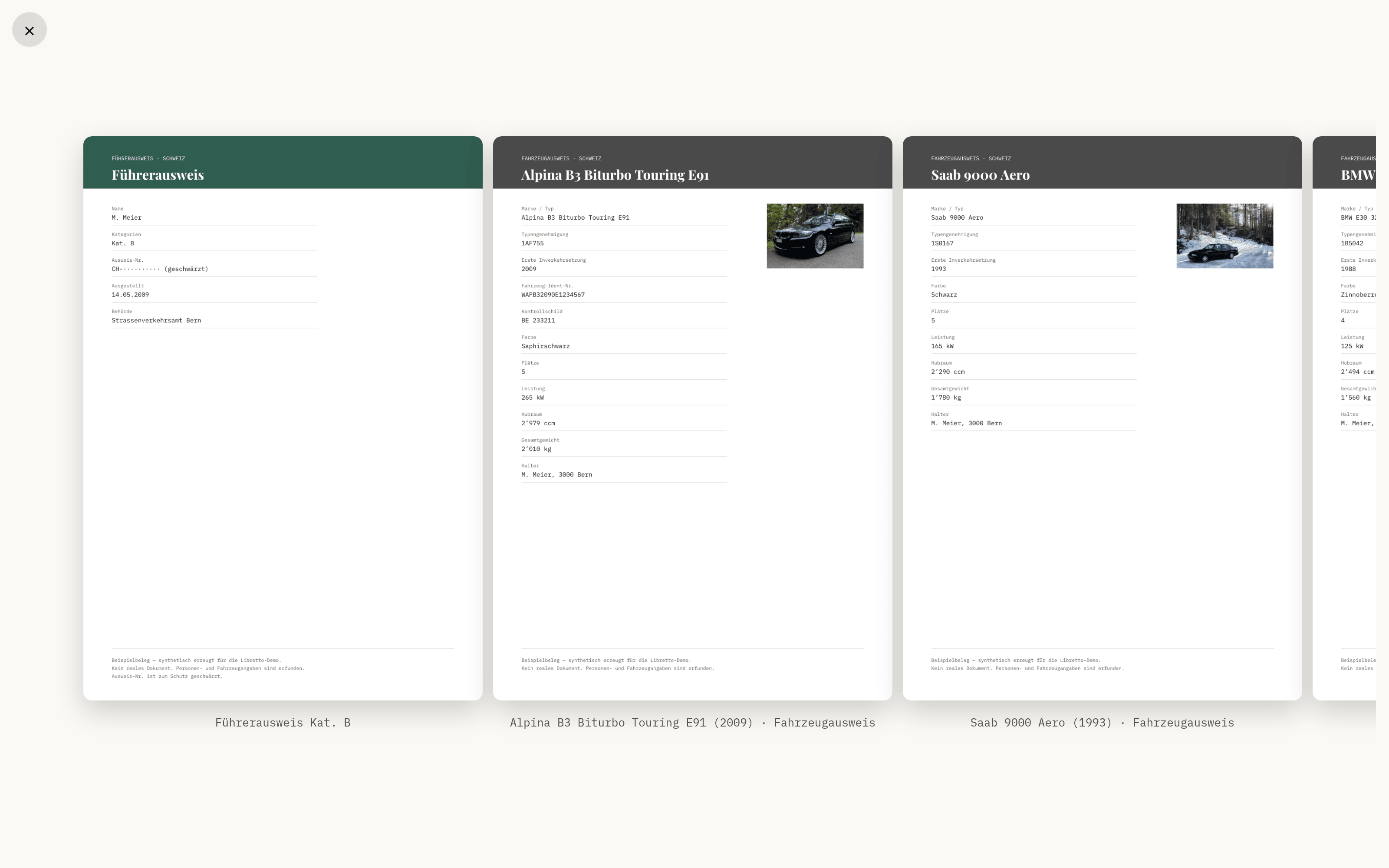Click the Leistung value "165 kW"
This screenshot has width=1389, height=868.
[942, 347]
